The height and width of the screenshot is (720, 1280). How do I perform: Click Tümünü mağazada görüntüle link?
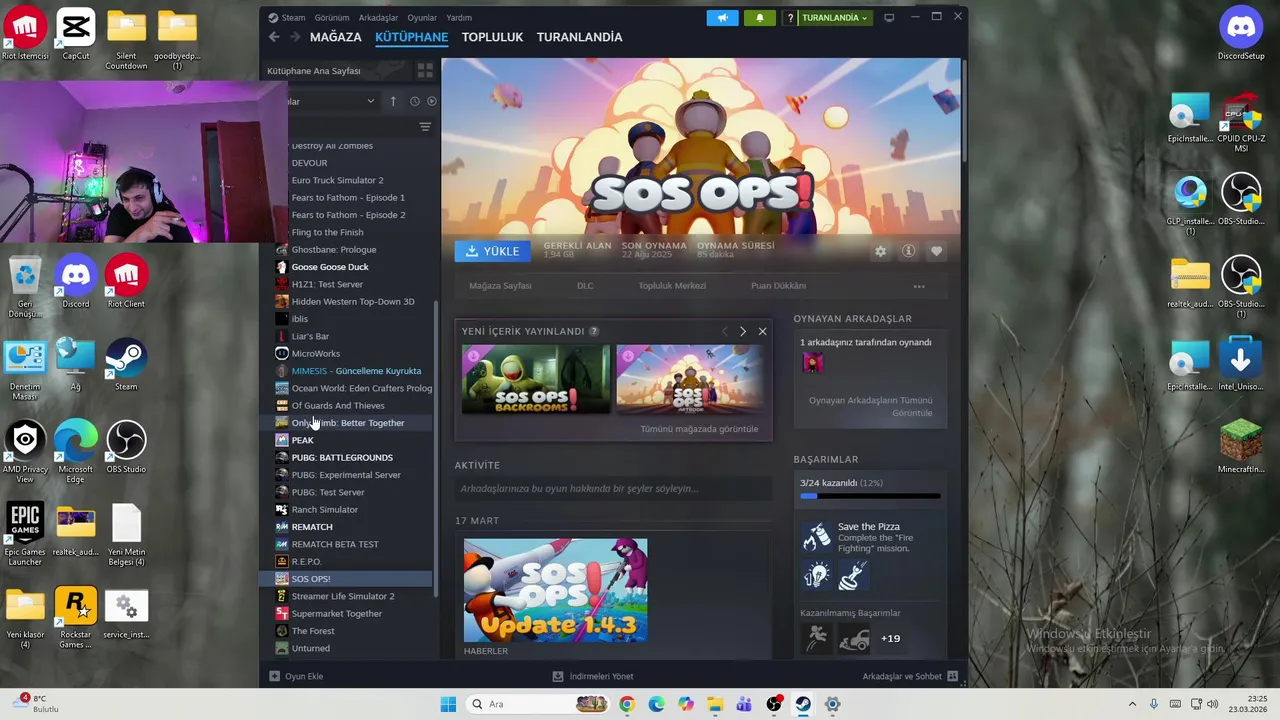click(699, 429)
